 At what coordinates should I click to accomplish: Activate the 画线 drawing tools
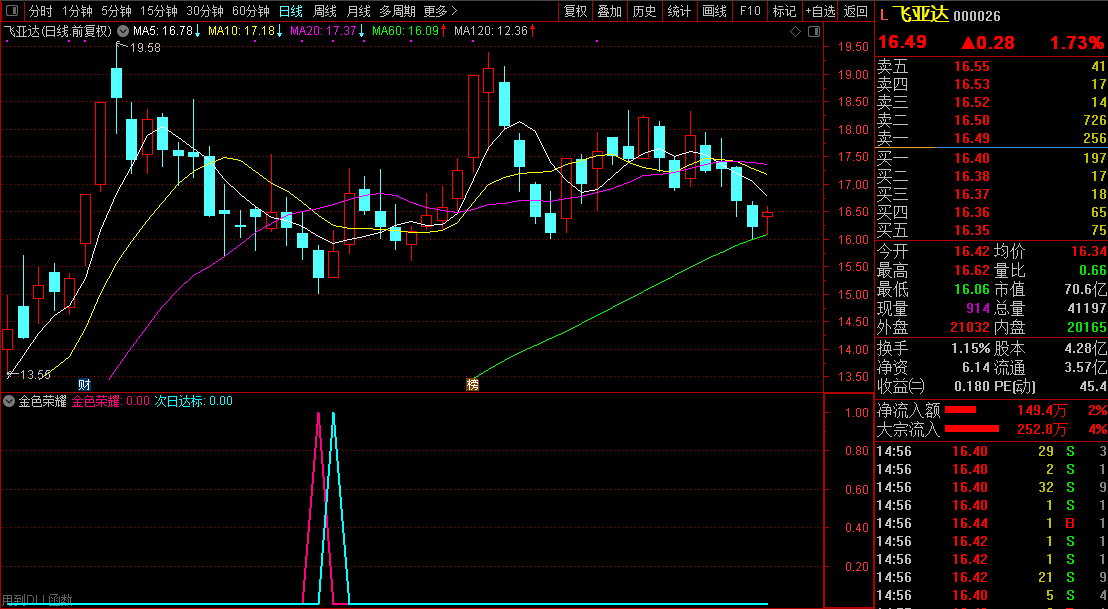coord(714,11)
